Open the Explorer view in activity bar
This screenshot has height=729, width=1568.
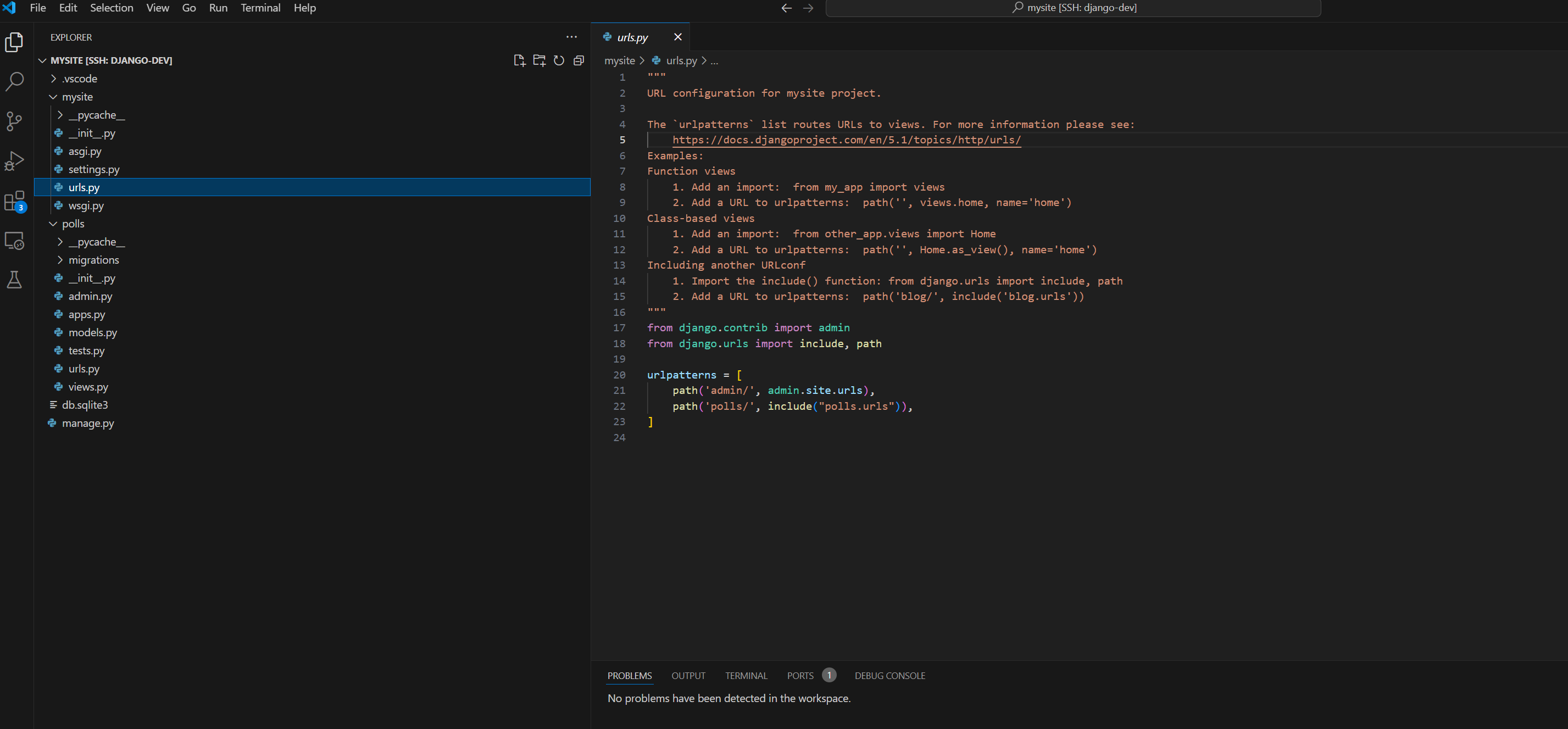(x=14, y=42)
